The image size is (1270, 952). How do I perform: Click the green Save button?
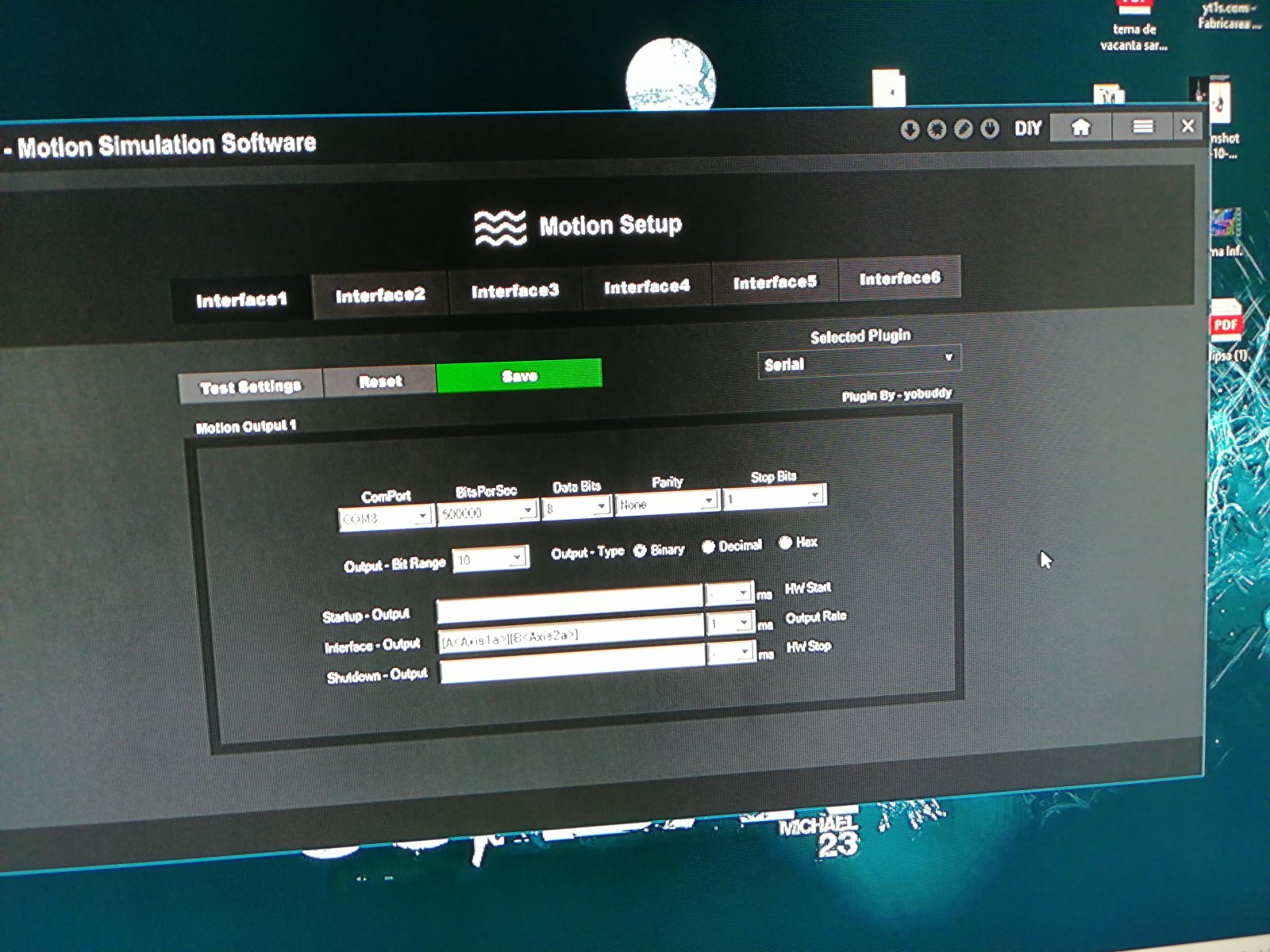coord(519,376)
